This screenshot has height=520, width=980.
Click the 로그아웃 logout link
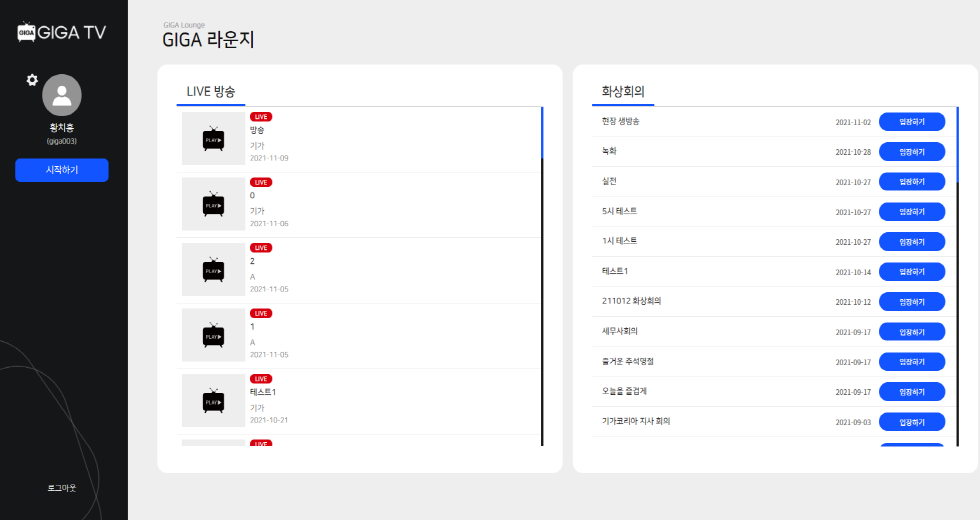(x=62, y=488)
